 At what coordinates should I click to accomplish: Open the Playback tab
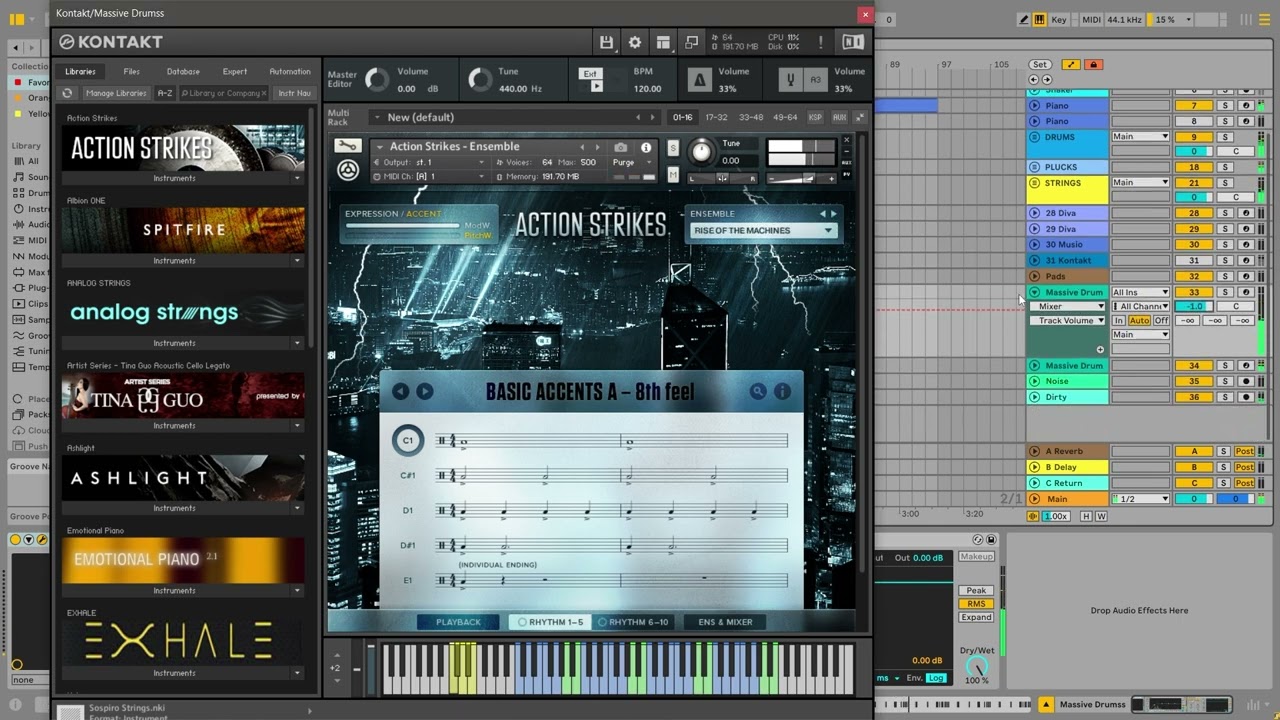(458, 622)
